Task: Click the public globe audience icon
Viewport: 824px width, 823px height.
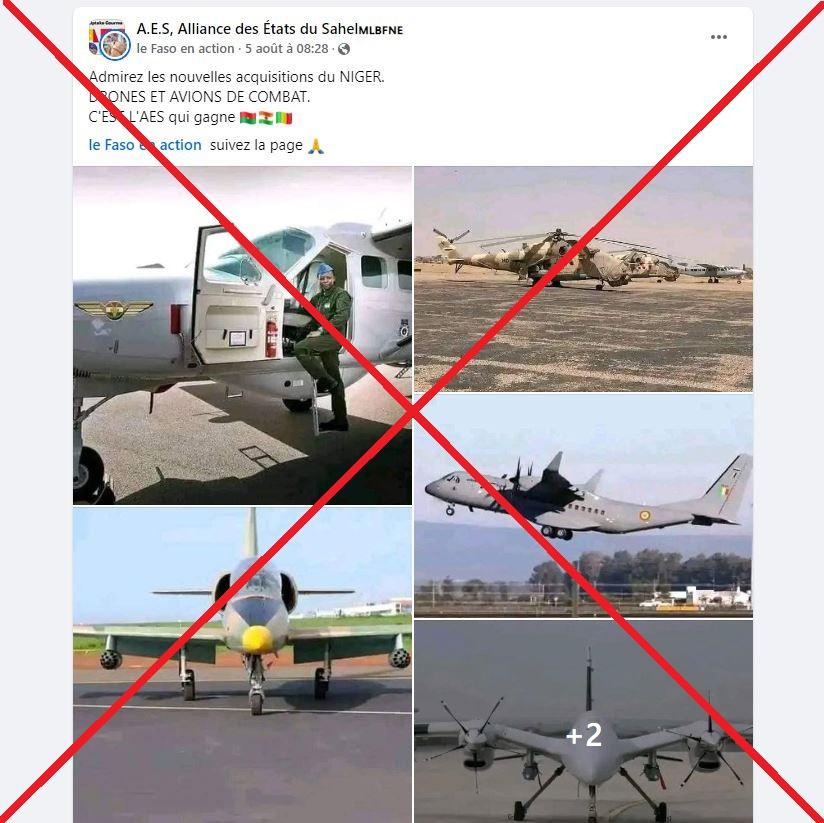Action: click(344, 49)
